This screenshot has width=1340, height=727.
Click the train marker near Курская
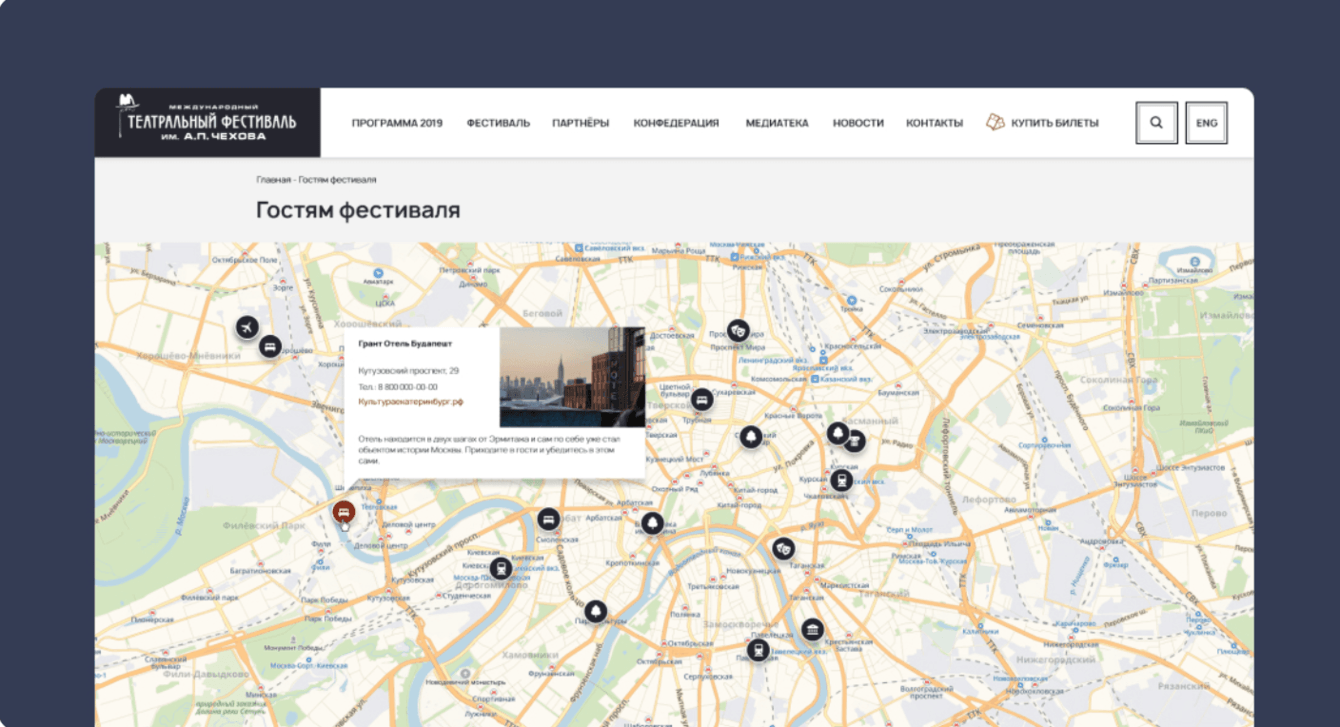click(842, 480)
